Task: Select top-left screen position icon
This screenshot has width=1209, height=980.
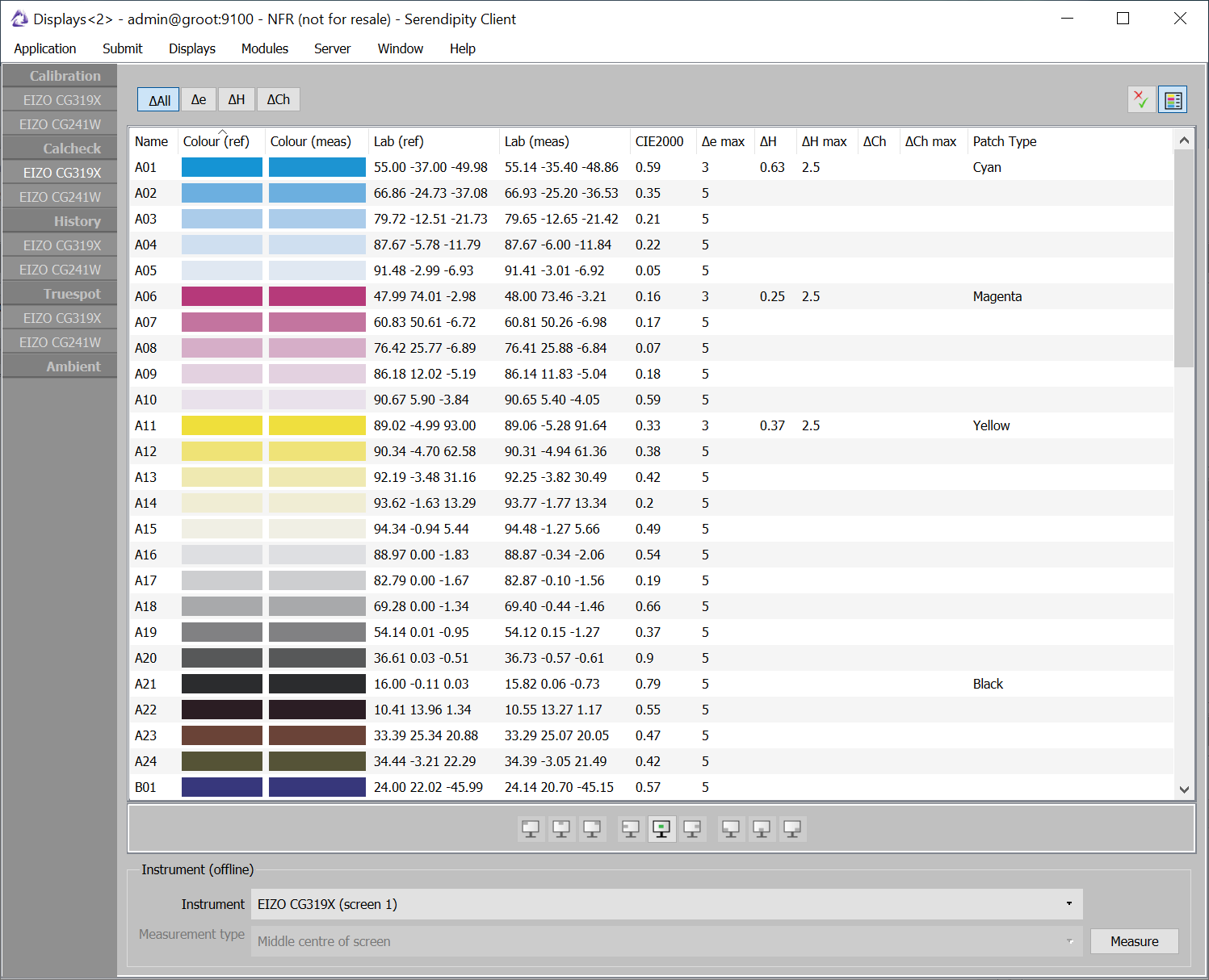Action: (531, 829)
